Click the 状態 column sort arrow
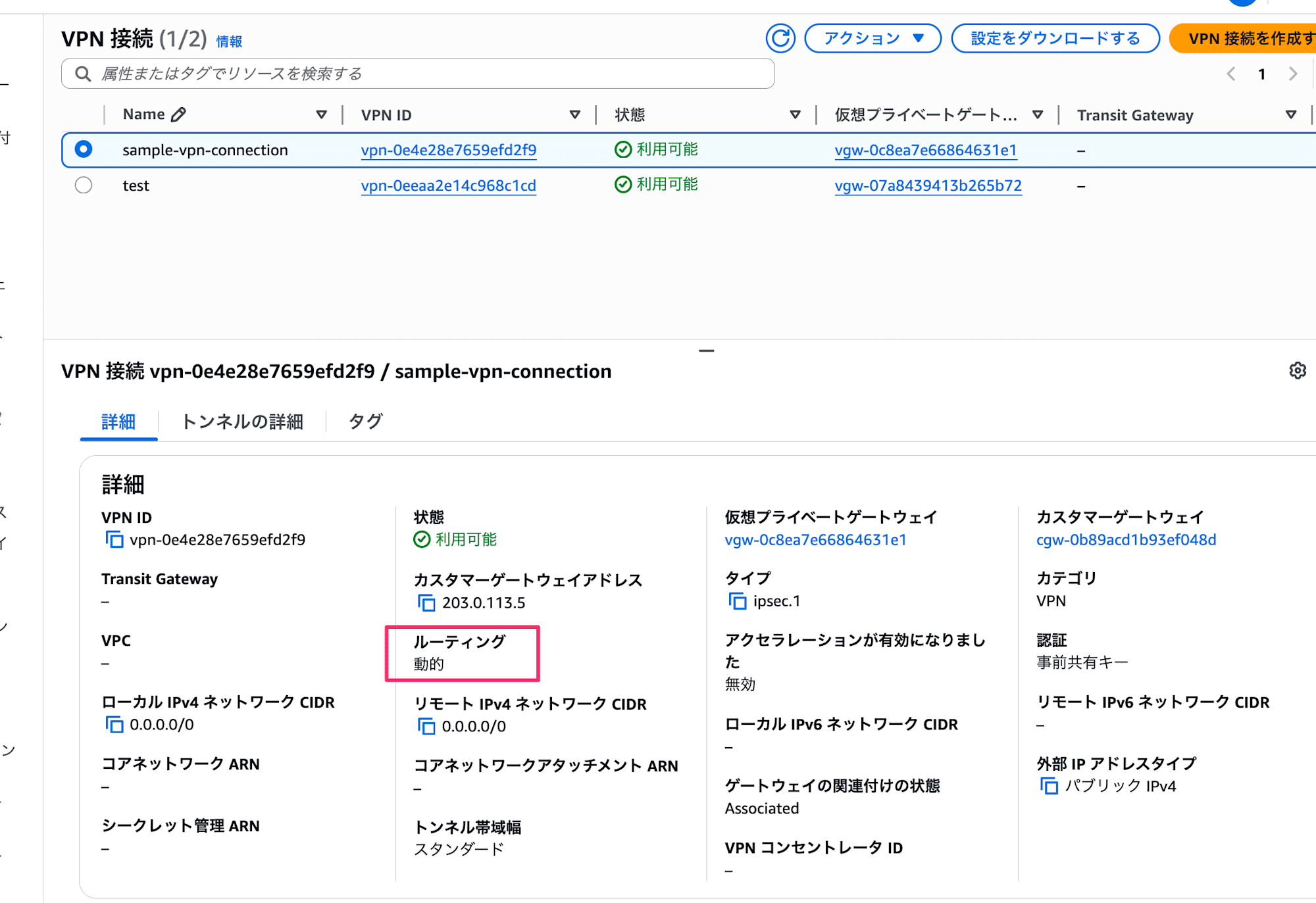 click(x=795, y=115)
